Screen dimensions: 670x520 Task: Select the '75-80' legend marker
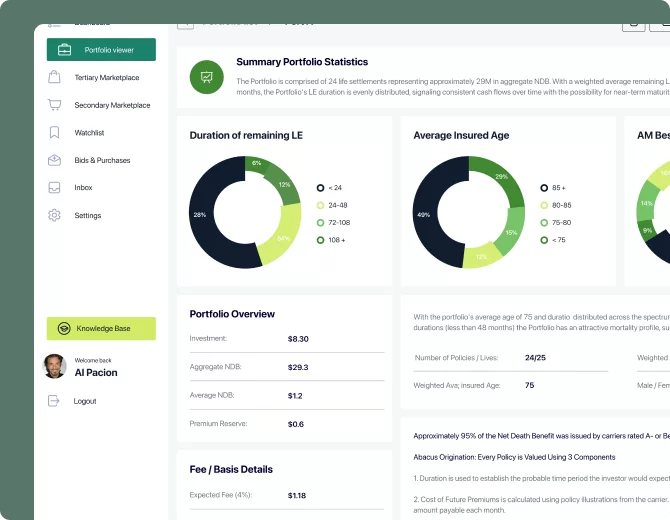pyautogui.click(x=544, y=223)
